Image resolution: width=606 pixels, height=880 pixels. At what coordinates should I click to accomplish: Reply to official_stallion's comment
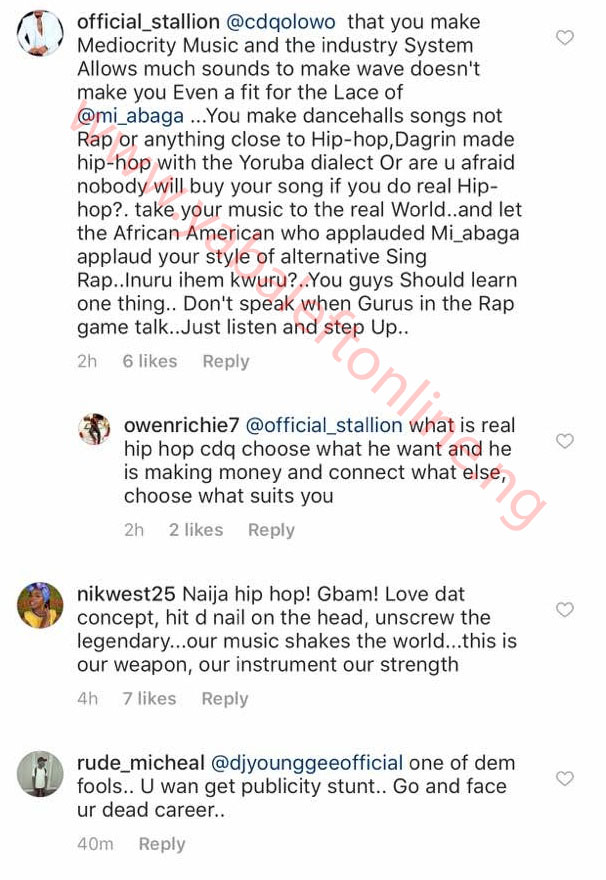226,361
